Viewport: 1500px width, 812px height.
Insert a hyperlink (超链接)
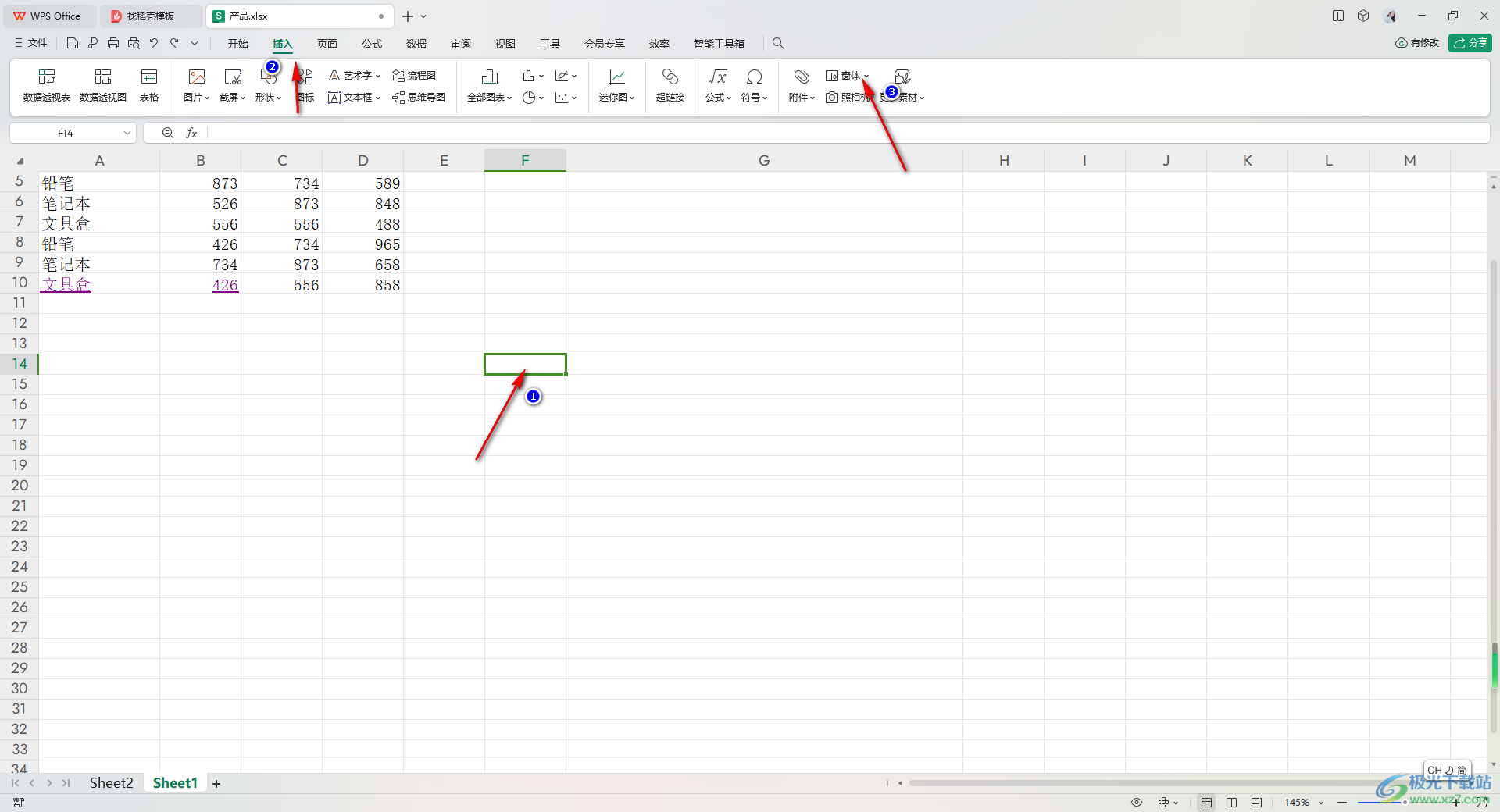click(670, 85)
